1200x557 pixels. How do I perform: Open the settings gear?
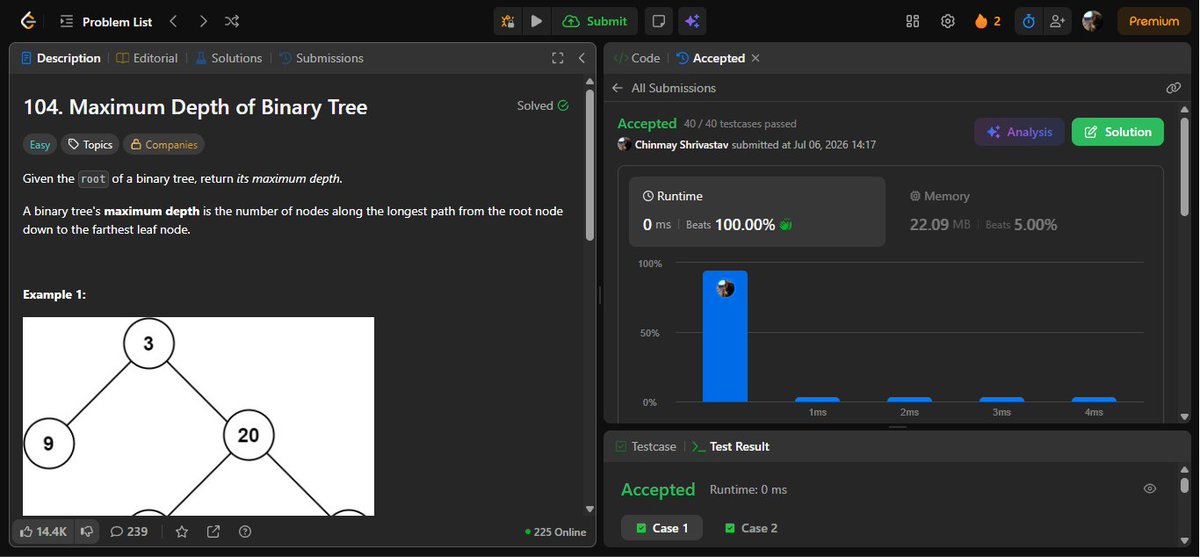click(x=947, y=21)
